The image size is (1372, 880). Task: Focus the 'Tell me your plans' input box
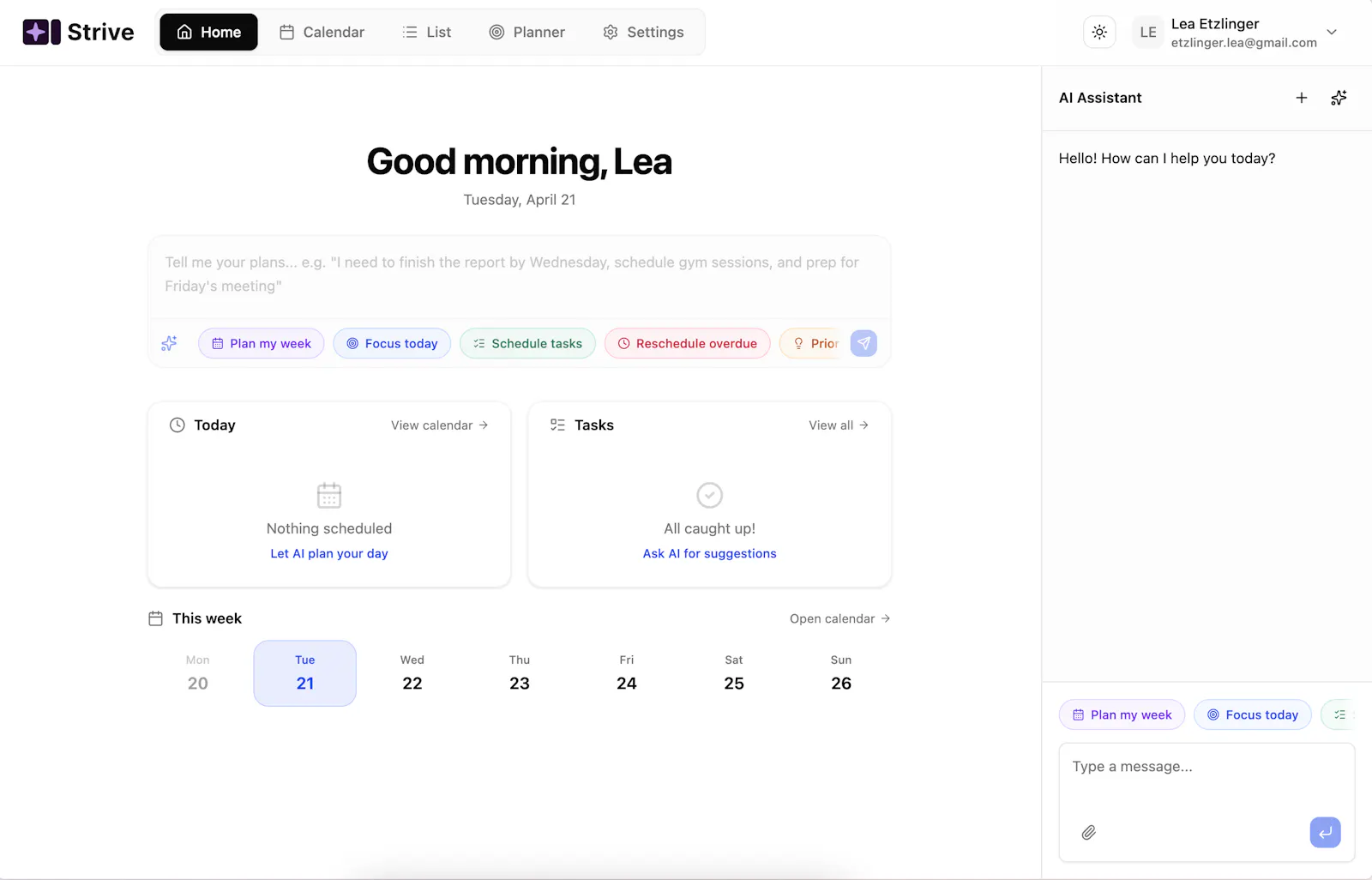click(520, 274)
